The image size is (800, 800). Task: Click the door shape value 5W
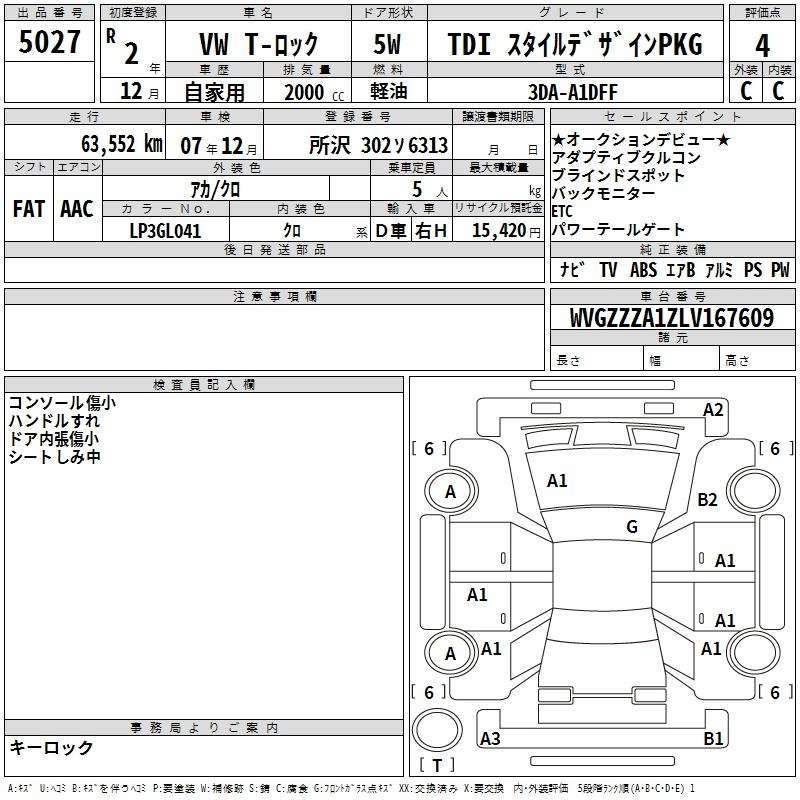[388, 44]
